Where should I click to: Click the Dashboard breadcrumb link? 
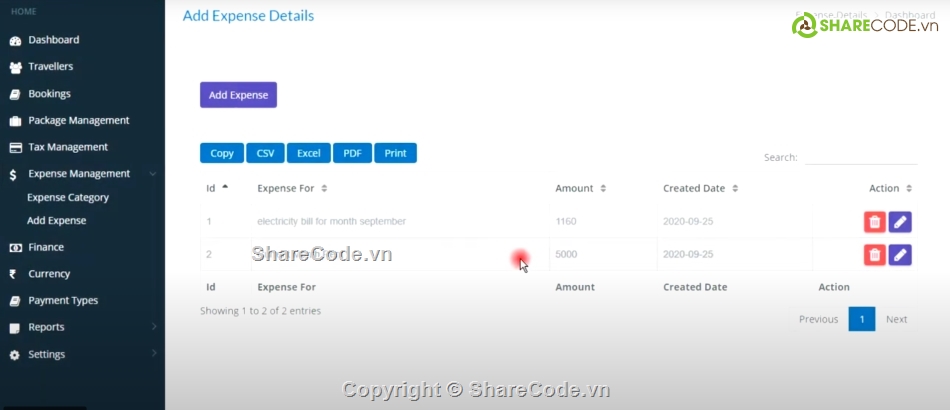tap(910, 15)
